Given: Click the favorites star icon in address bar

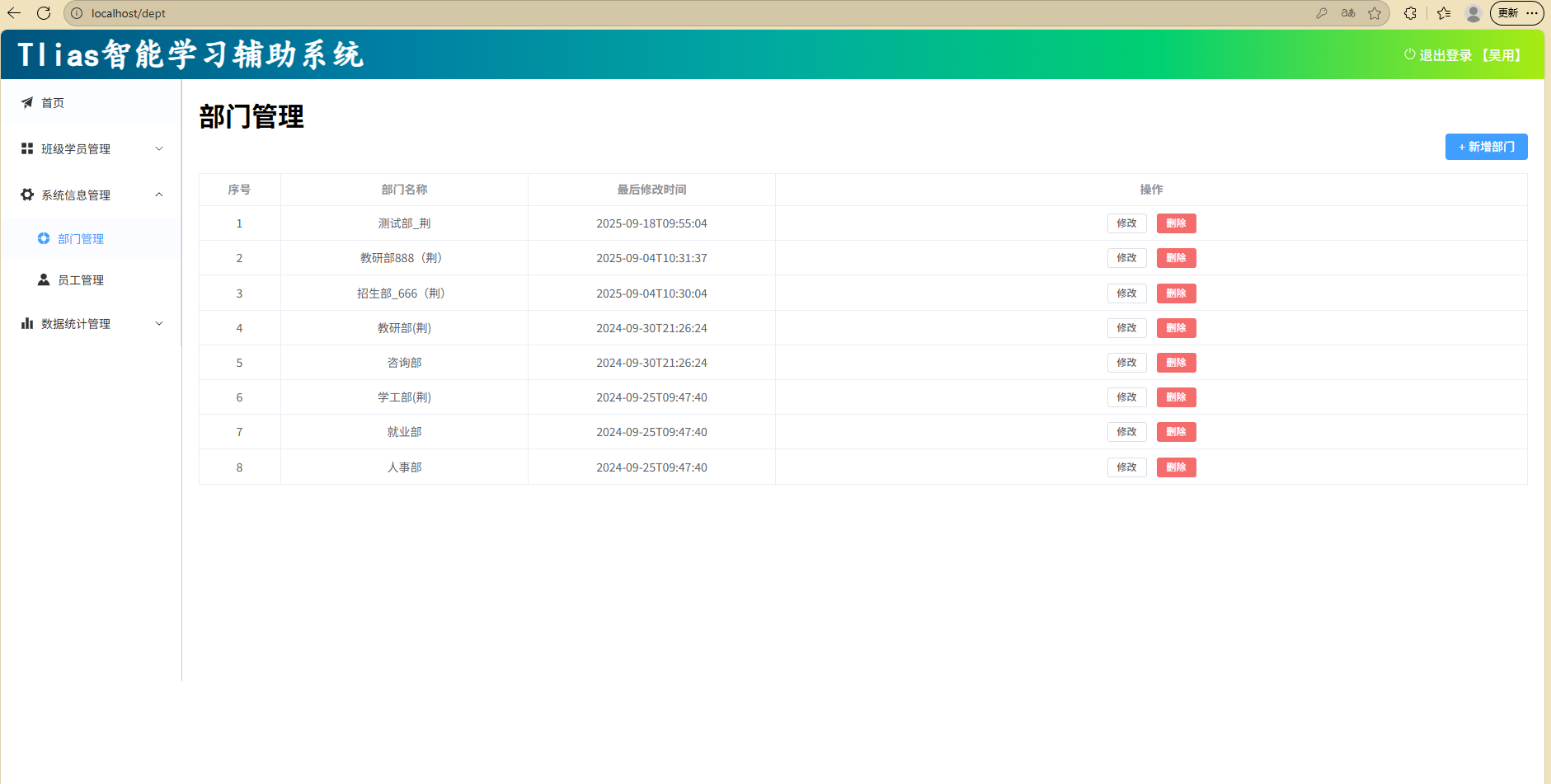Looking at the screenshot, I should pyautogui.click(x=1375, y=13).
